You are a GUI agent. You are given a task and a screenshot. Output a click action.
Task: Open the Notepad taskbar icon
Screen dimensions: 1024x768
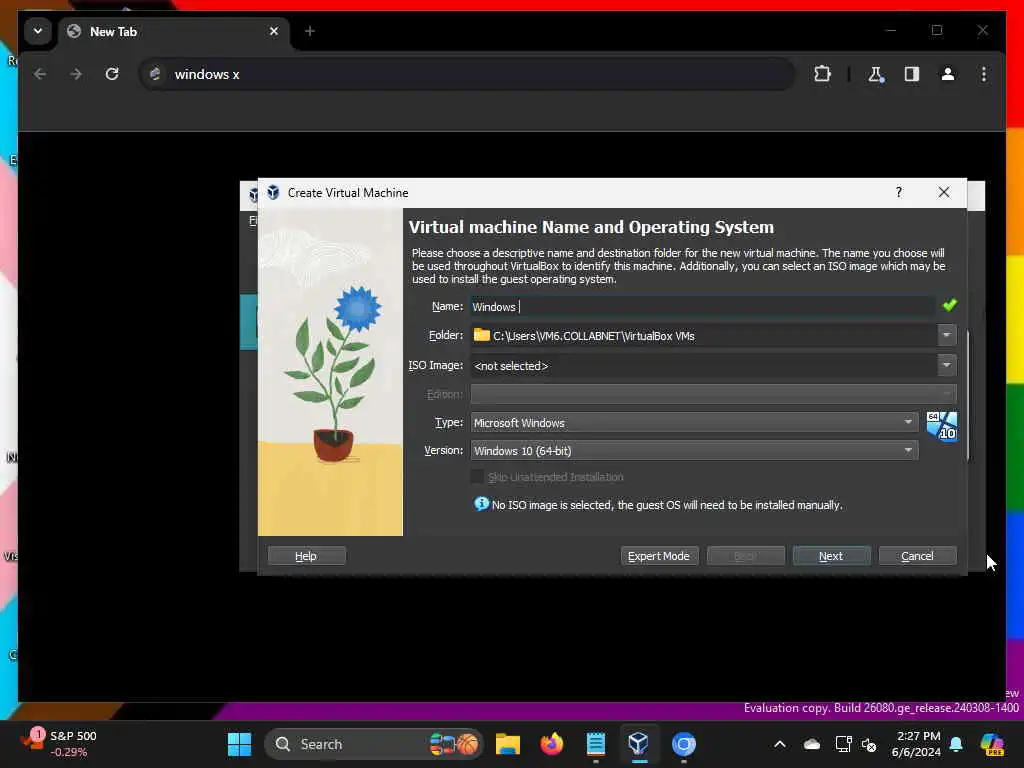tap(596, 744)
